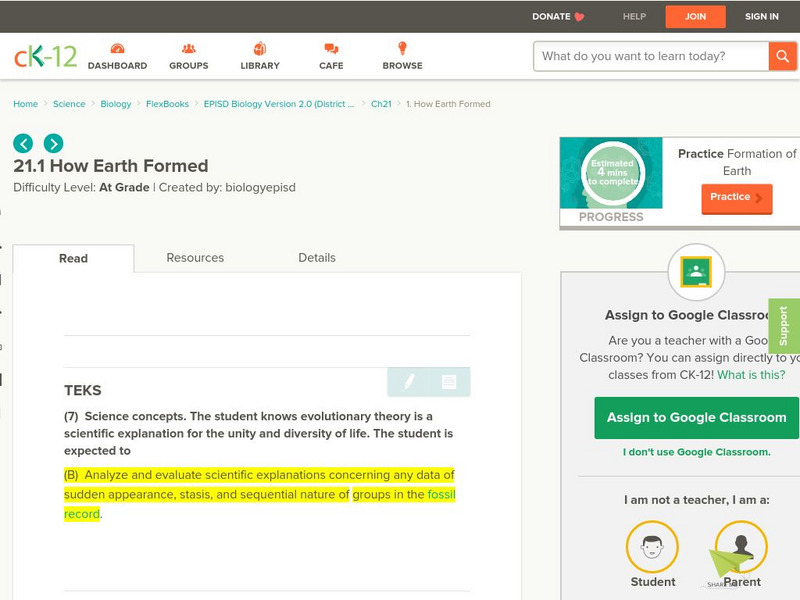This screenshot has width=800, height=600.
Task: Open the Dashboard gauge icon
Action: [117, 48]
